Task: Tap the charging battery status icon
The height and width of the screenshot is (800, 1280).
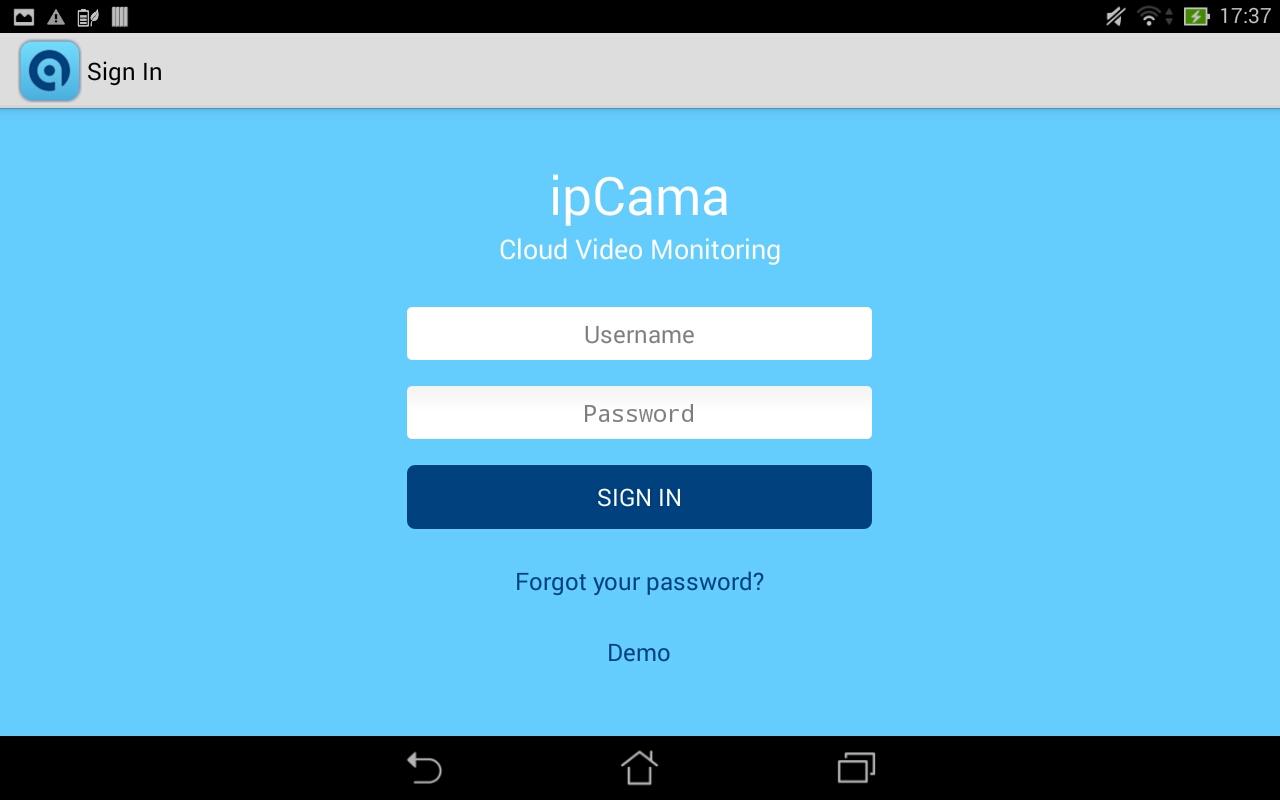Action: click(x=1196, y=16)
